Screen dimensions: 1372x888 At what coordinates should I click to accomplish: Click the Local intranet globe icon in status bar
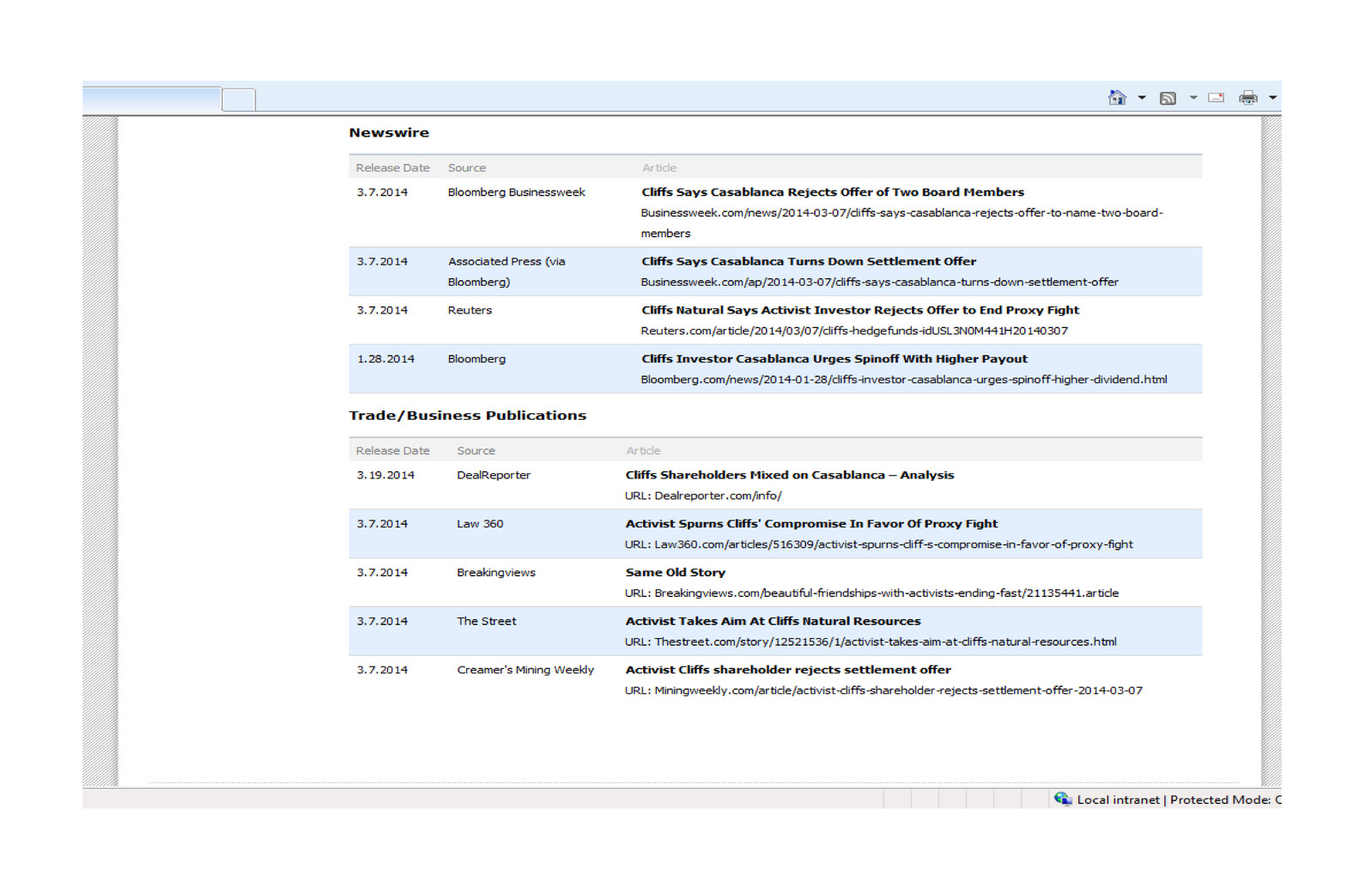pyautogui.click(x=1063, y=799)
